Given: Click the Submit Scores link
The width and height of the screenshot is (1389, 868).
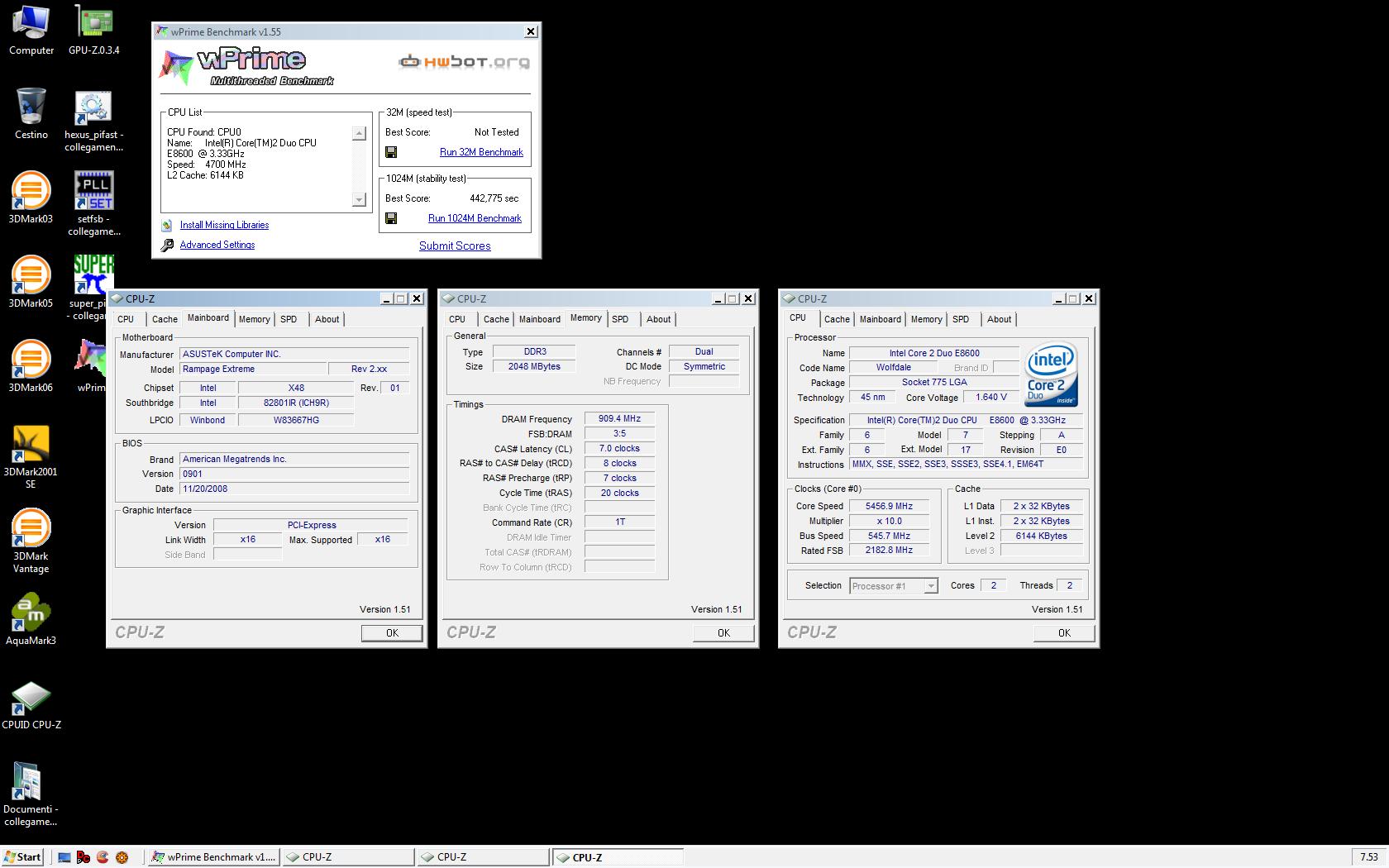Looking at the screenshot, I should coord(455,246).
